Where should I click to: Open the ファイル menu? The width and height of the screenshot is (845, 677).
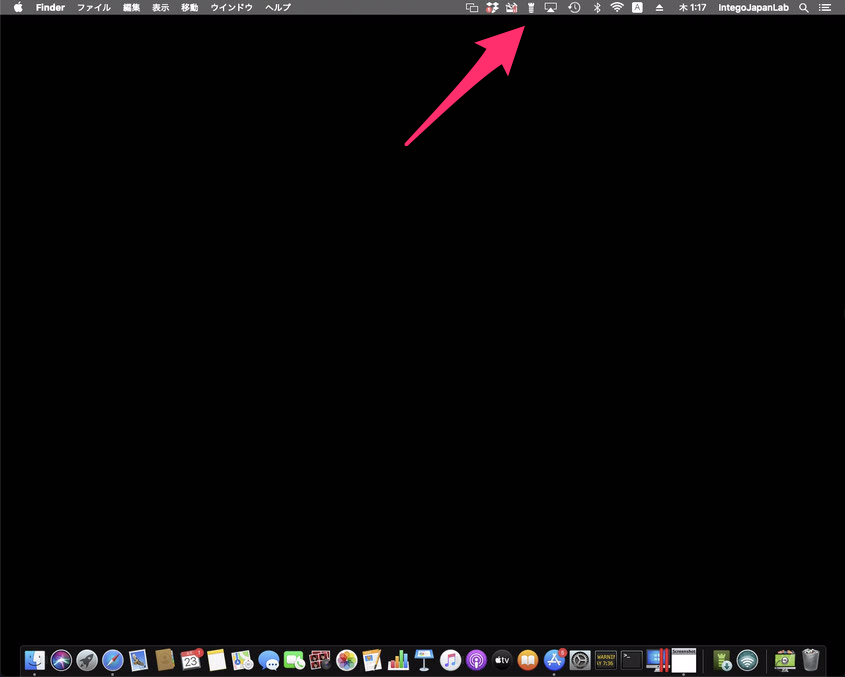[x=94, y=8]
